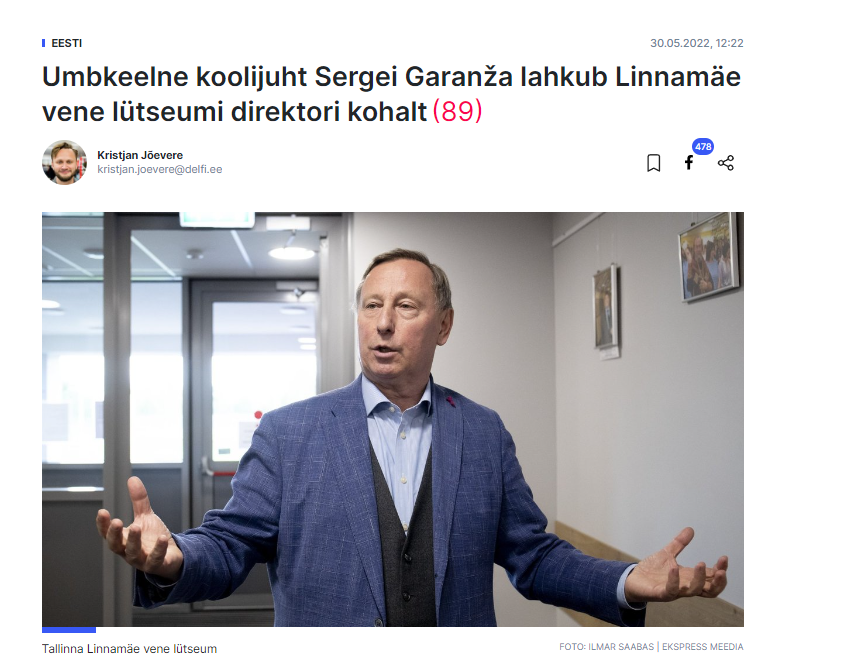The height and width of the screenshot is (672, 846).
Task: Click the EKSPRESS MEEDIA credit
Action: coord(702,647)
